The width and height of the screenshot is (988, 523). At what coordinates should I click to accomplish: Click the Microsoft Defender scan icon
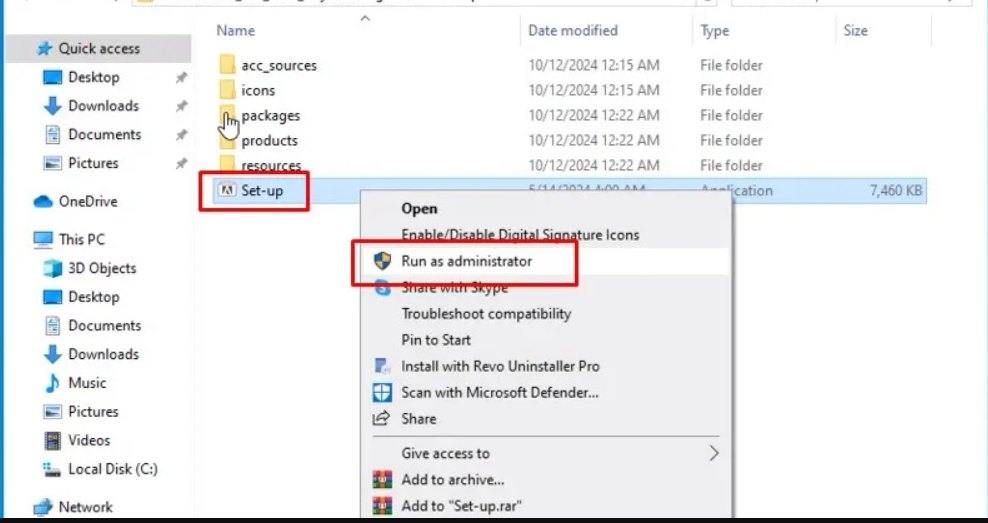tap(382, 392)
